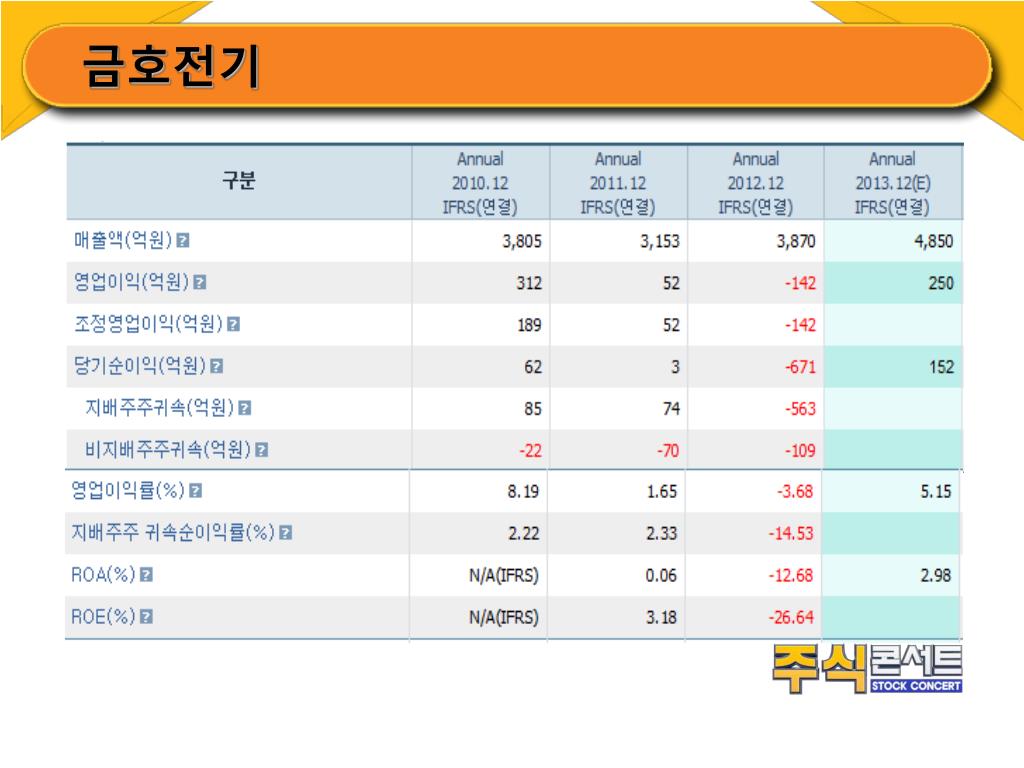Select the 1.65 operating margin value
The width and height of the screenshot is (1024, 768).
[662, 492]
